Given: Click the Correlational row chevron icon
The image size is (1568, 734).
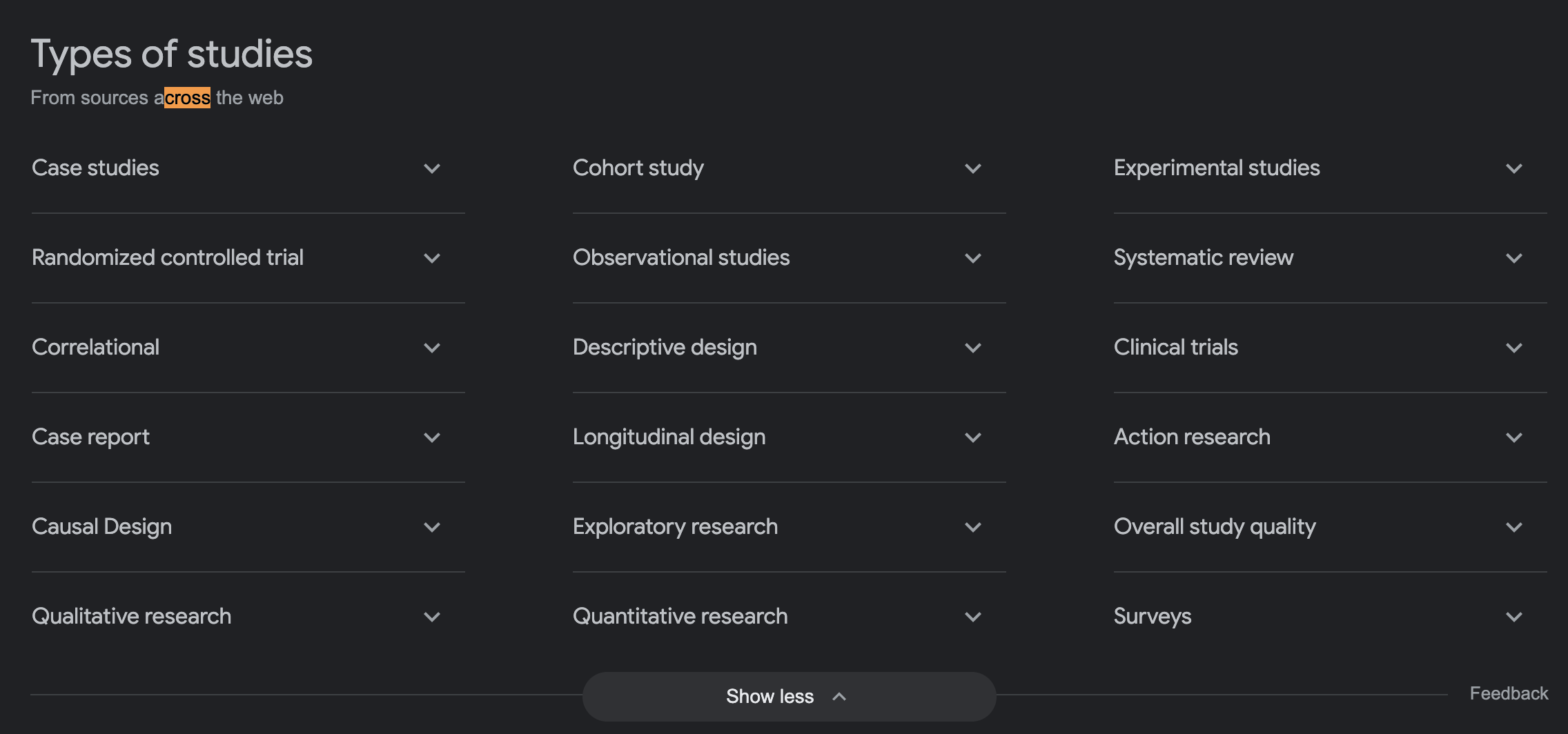Looking at the screenshot, I should pyautogui.click(x=432, y=348).
